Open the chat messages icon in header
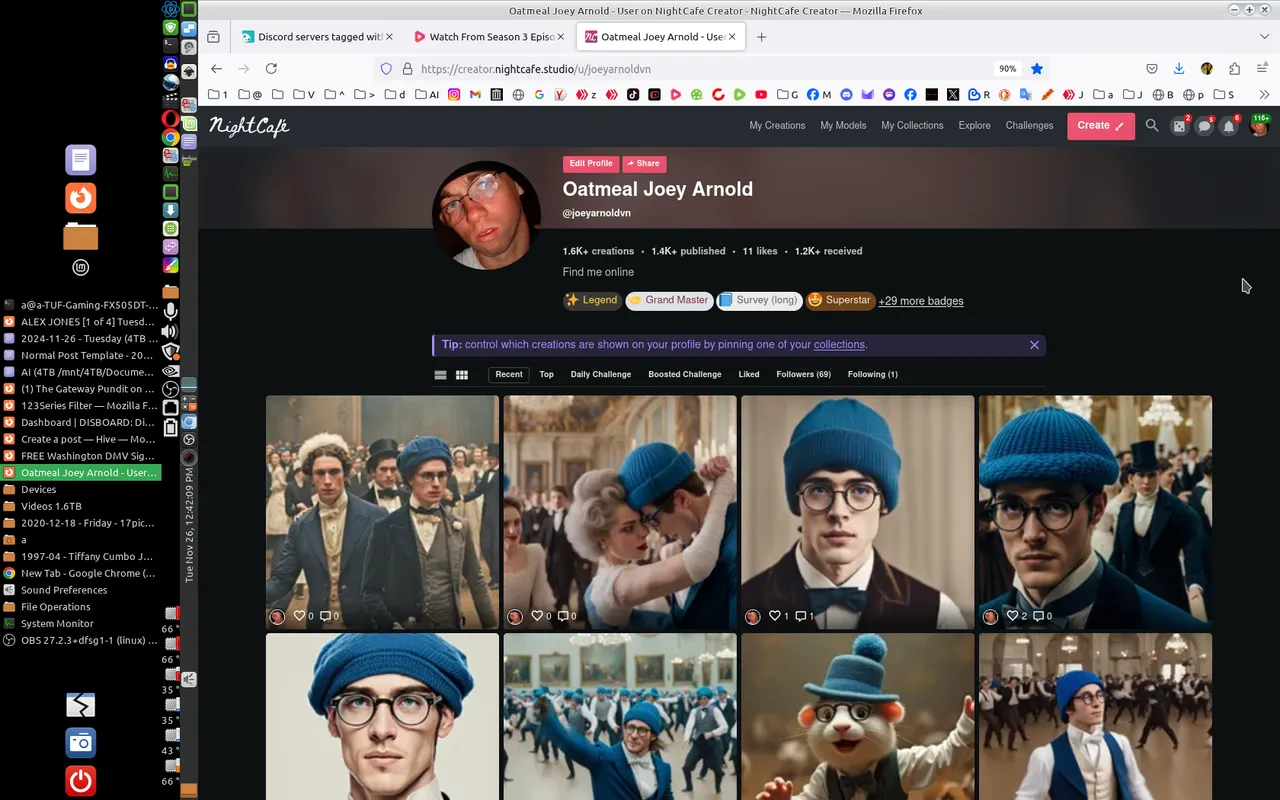1280x800 pixels. click(x=1205, y=126)
